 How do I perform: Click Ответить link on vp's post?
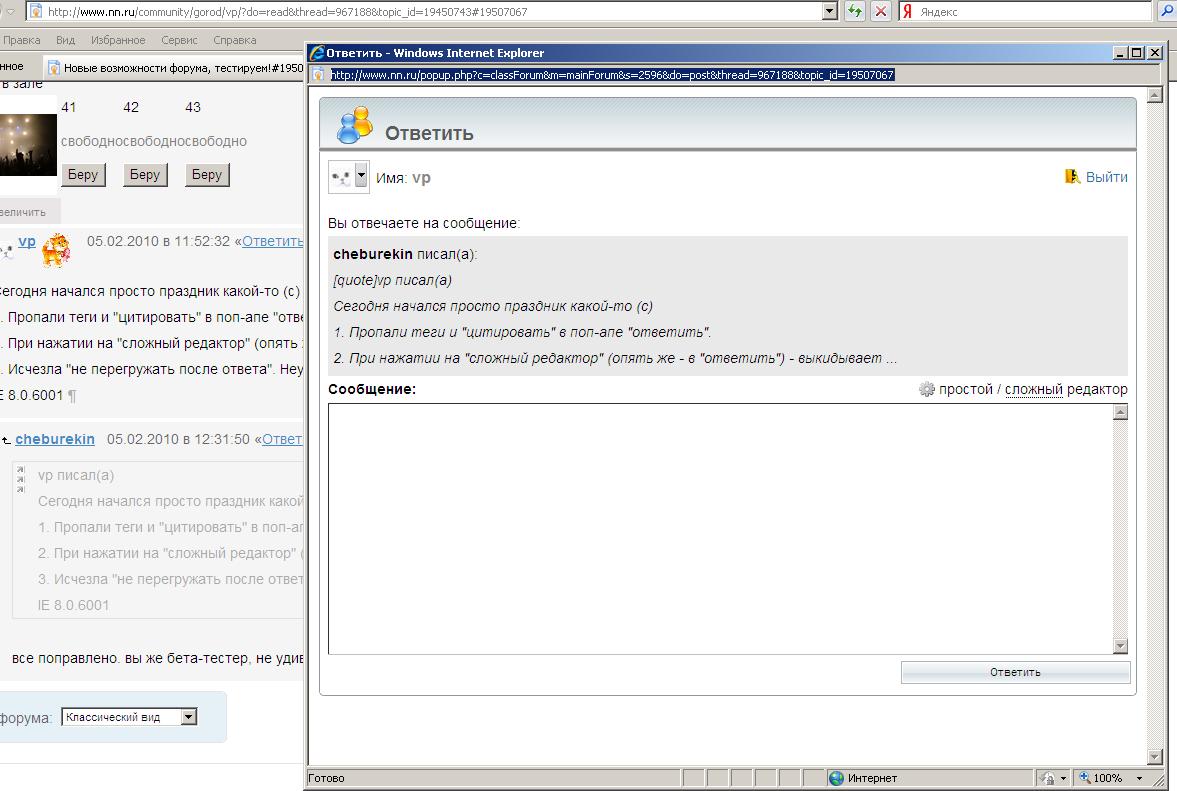[x=272, y=242]
